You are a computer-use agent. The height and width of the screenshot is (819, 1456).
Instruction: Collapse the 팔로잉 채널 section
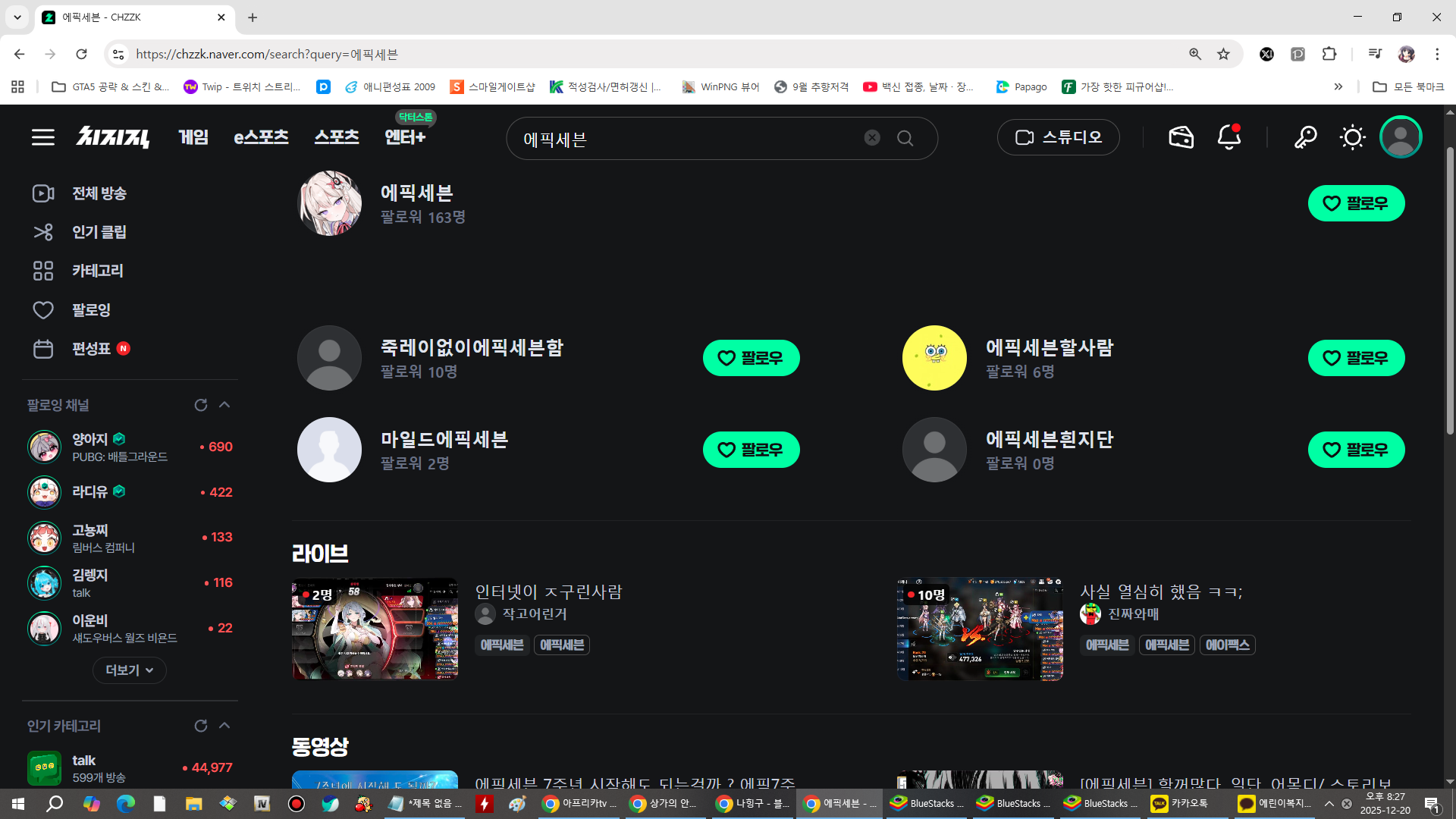coord(224,405)
